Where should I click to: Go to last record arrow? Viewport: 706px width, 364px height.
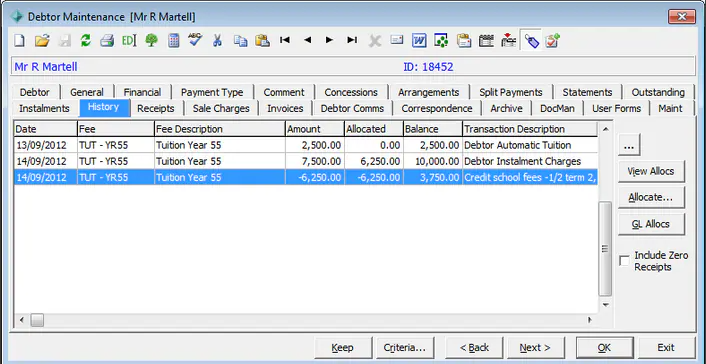click(x=352, y=40)
